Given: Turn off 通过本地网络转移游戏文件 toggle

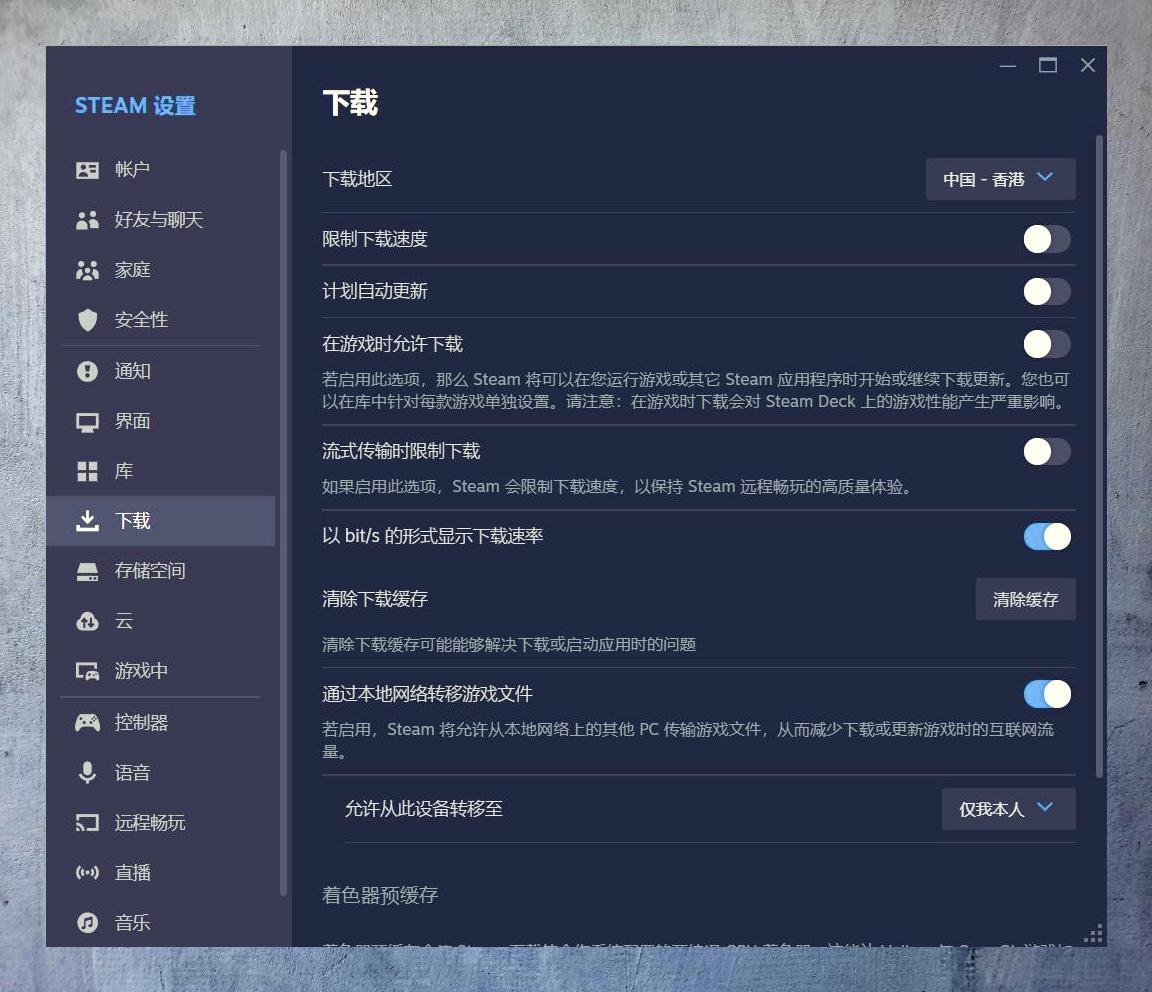Looking at the screenshot, I should [x=1047, y=694].
